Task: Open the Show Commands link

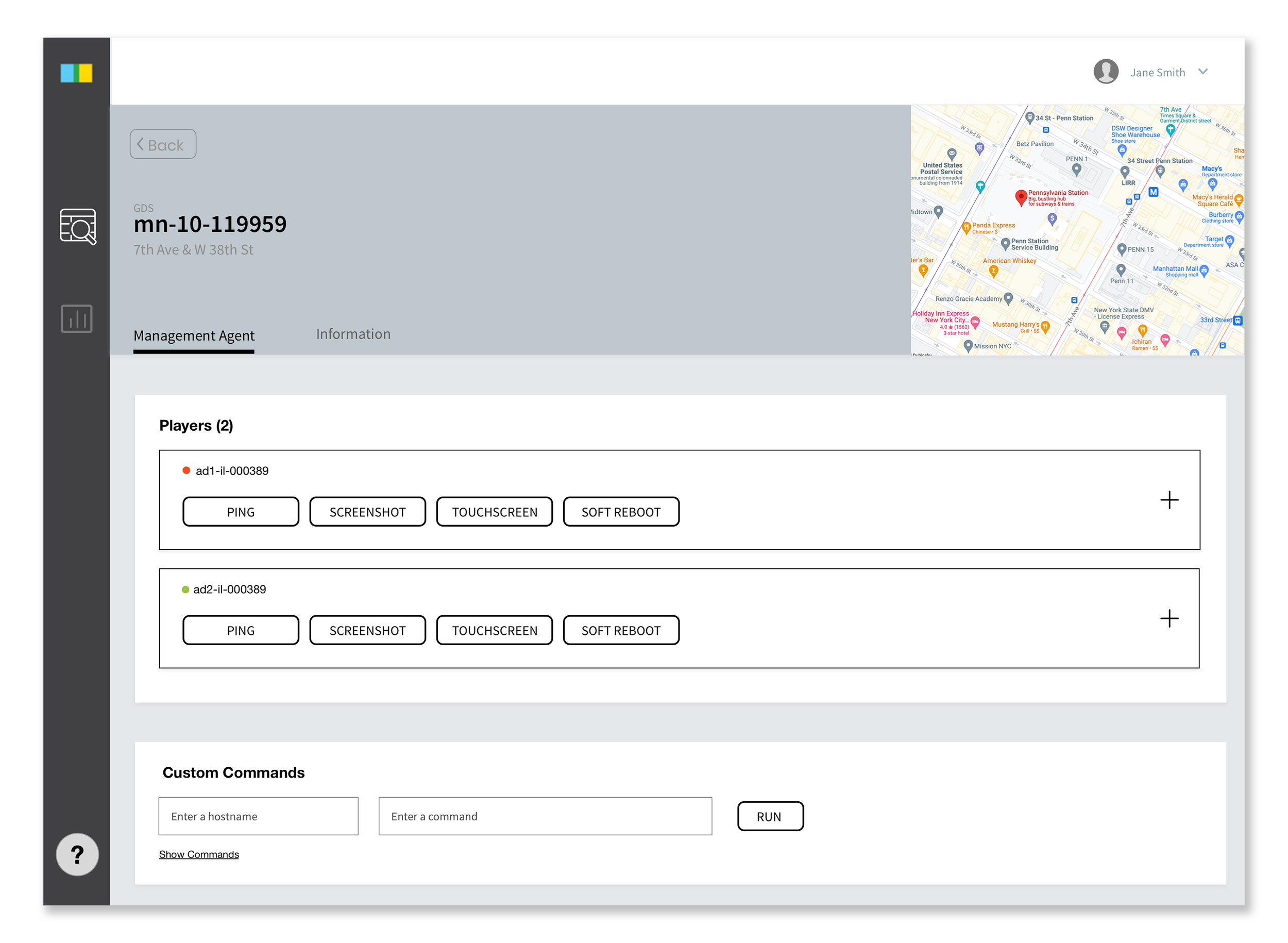Action: tap(198, 854)
